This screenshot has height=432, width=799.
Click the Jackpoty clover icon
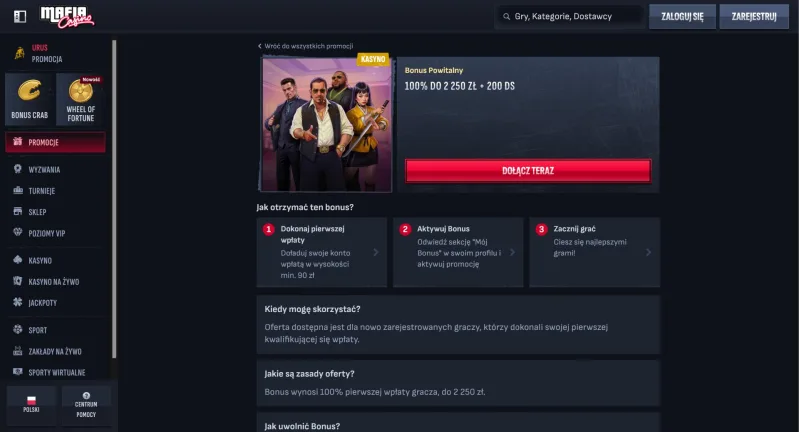click(18, 302)
